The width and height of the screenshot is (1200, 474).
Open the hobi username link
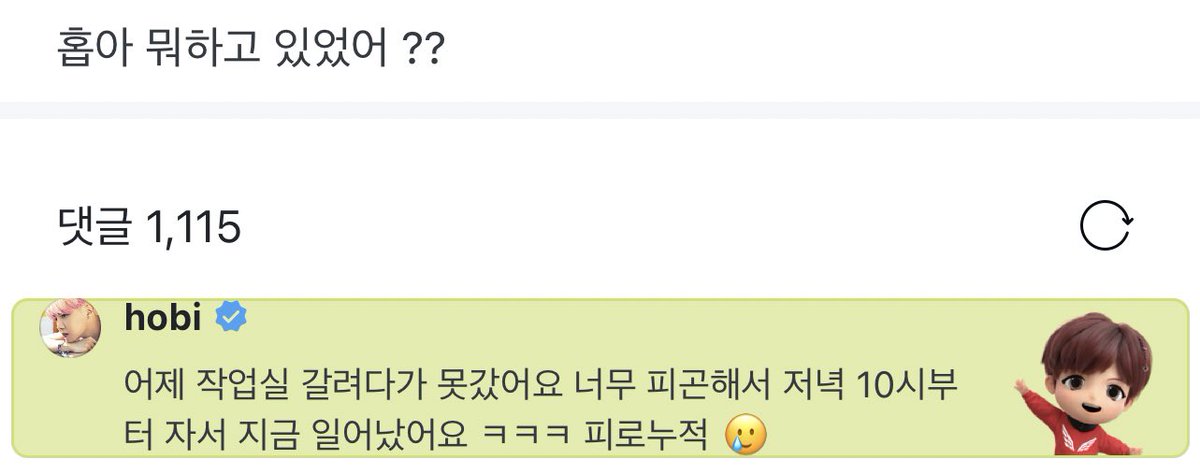click(x=165, y=319)
